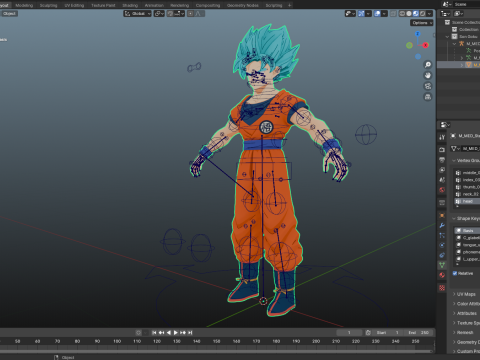Switch to the Texture Paint workspace tab

pyautogui.click(x=103, y=5)
